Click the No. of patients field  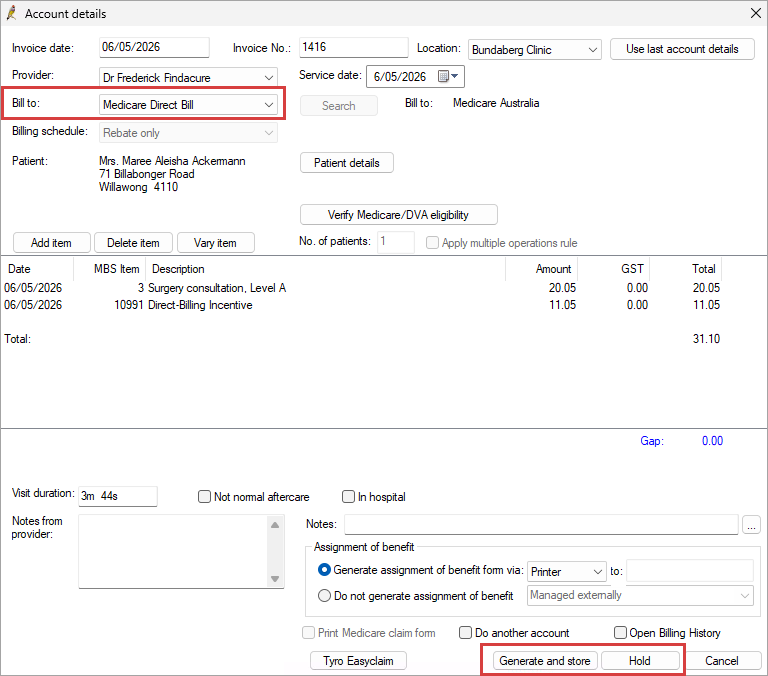click(396, 241)
